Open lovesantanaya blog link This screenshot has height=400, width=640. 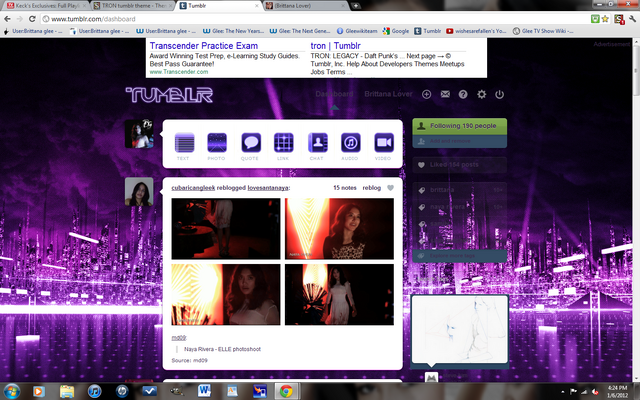pyautogui.click(x=268, y=188)
